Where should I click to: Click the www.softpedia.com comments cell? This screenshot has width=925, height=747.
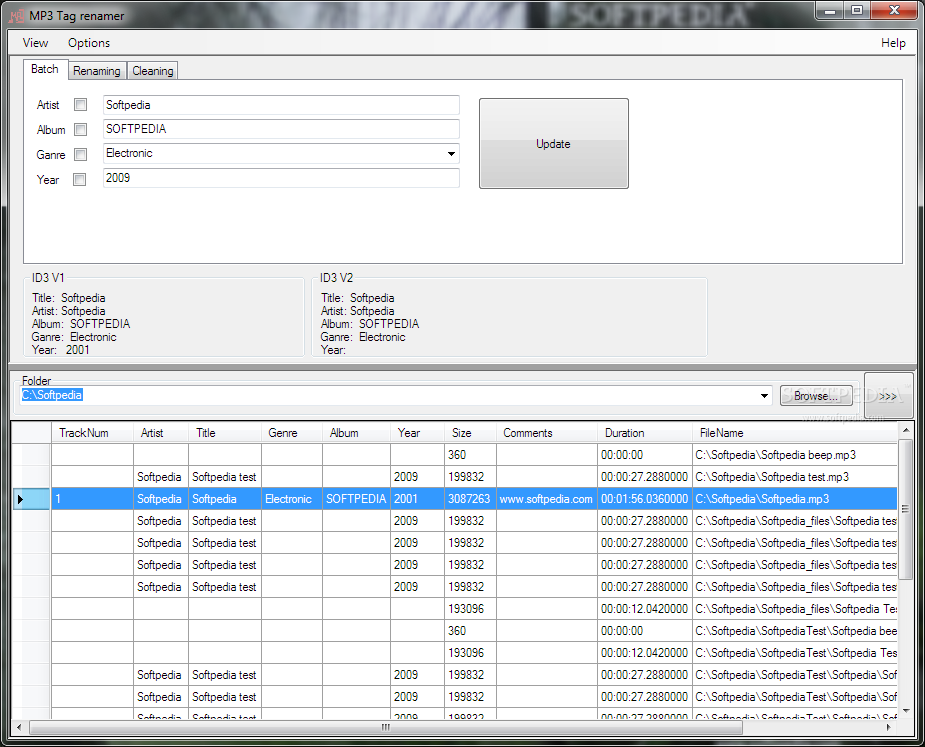[x=547, y=499]
